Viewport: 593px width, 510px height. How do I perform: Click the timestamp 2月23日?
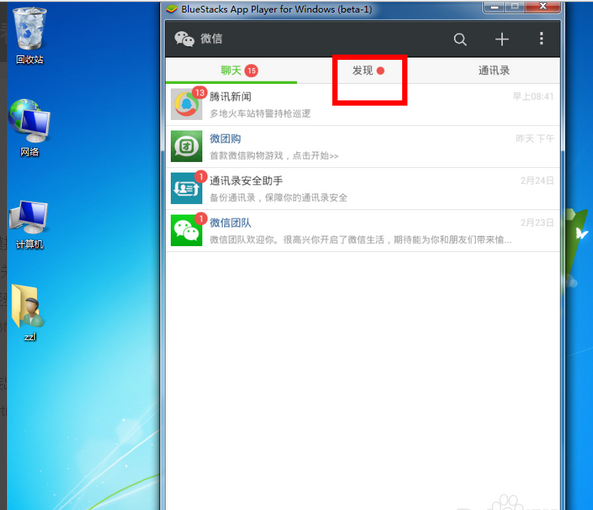(x=537, y=222)
